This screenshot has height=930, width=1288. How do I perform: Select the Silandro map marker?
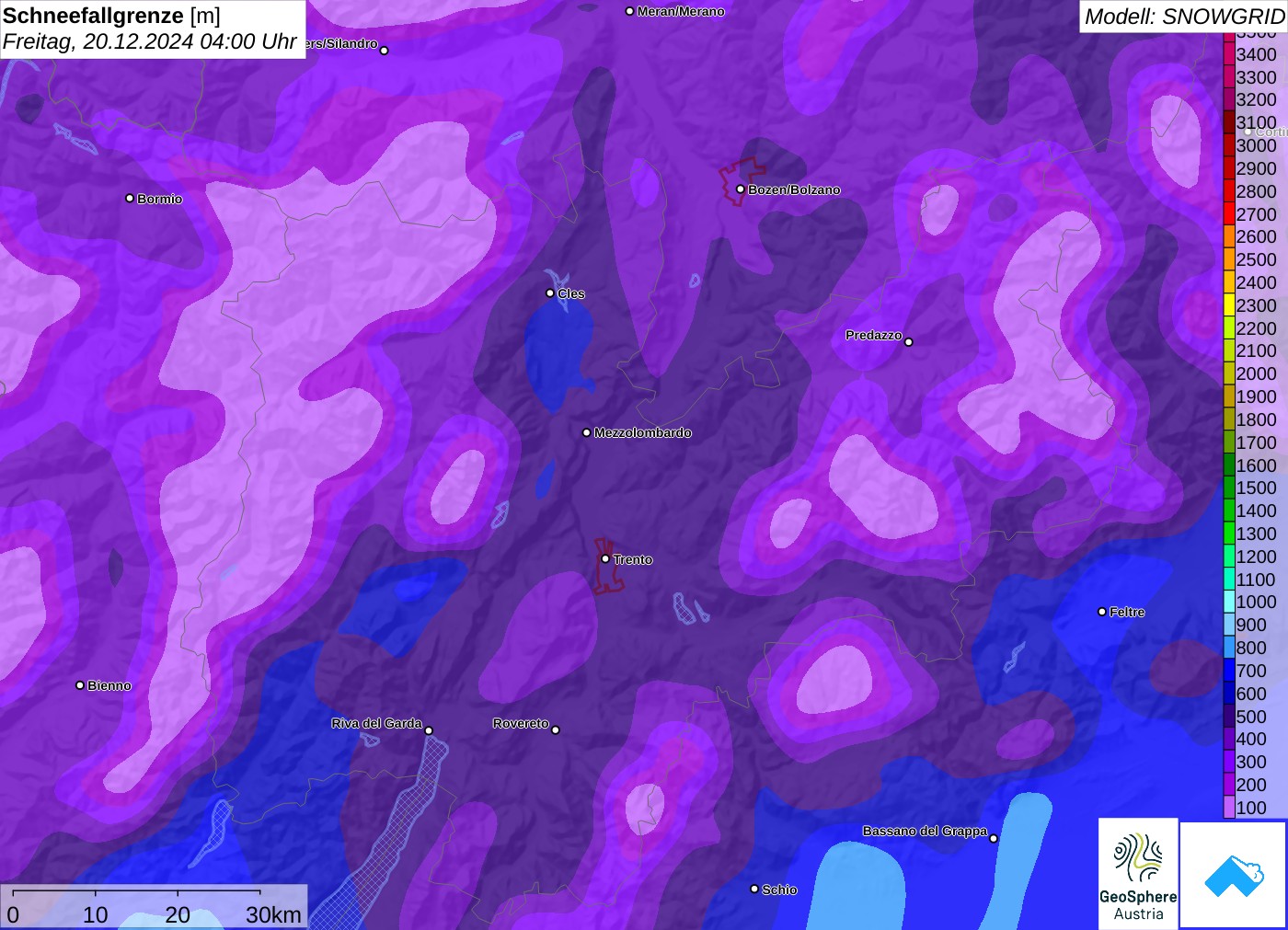point(385,51)
